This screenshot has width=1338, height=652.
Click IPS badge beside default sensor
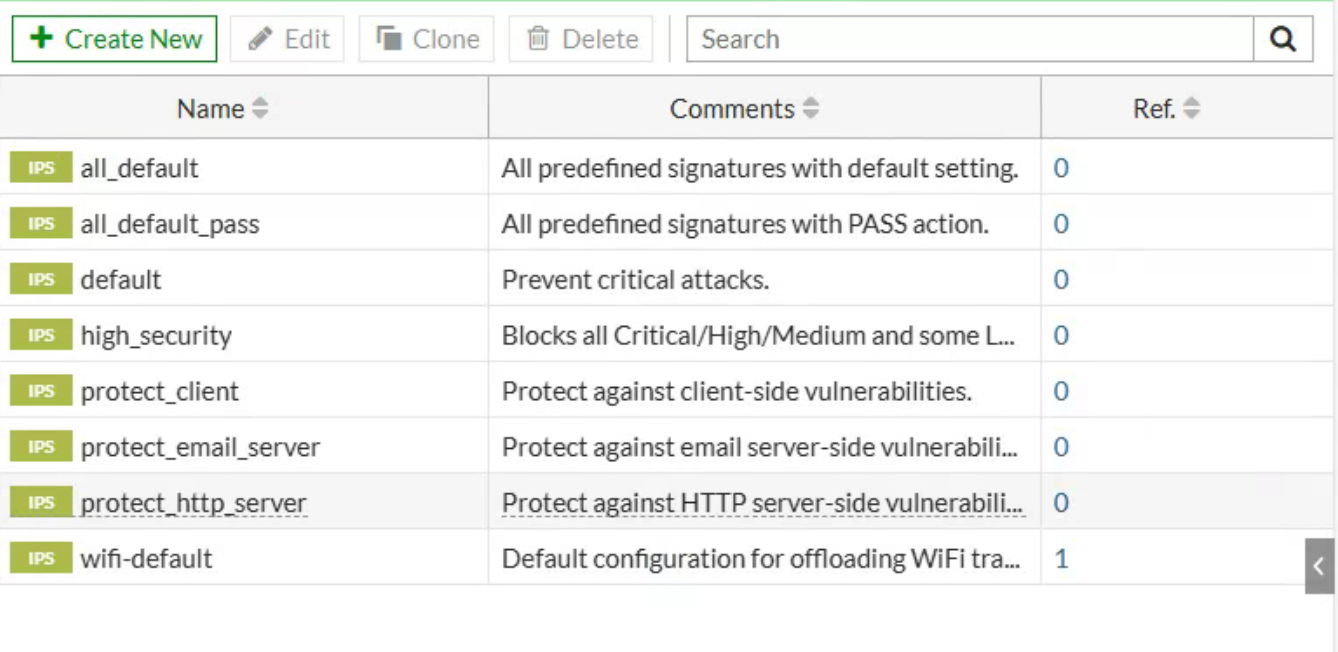[41, 280]
